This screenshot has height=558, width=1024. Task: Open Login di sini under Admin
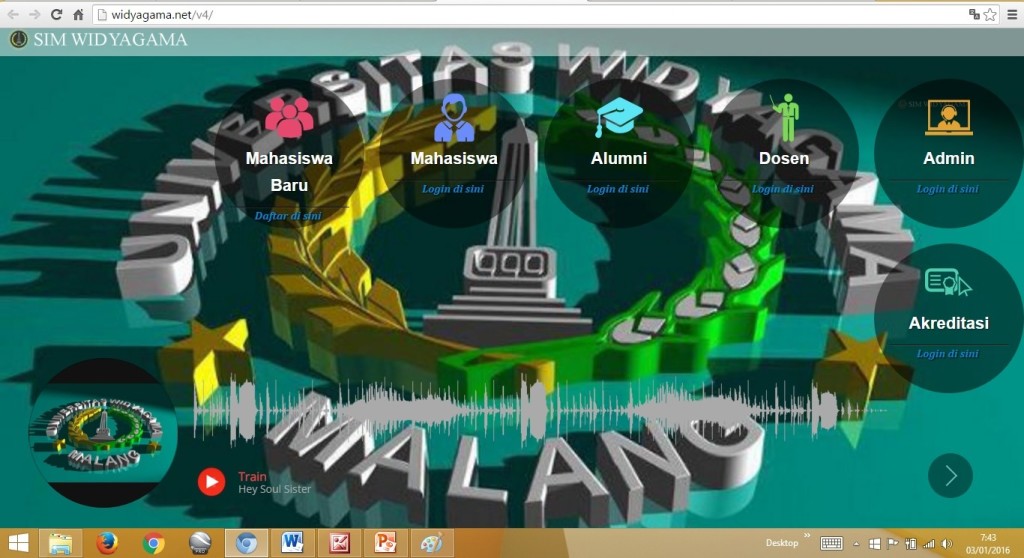(x=948, y=189)
